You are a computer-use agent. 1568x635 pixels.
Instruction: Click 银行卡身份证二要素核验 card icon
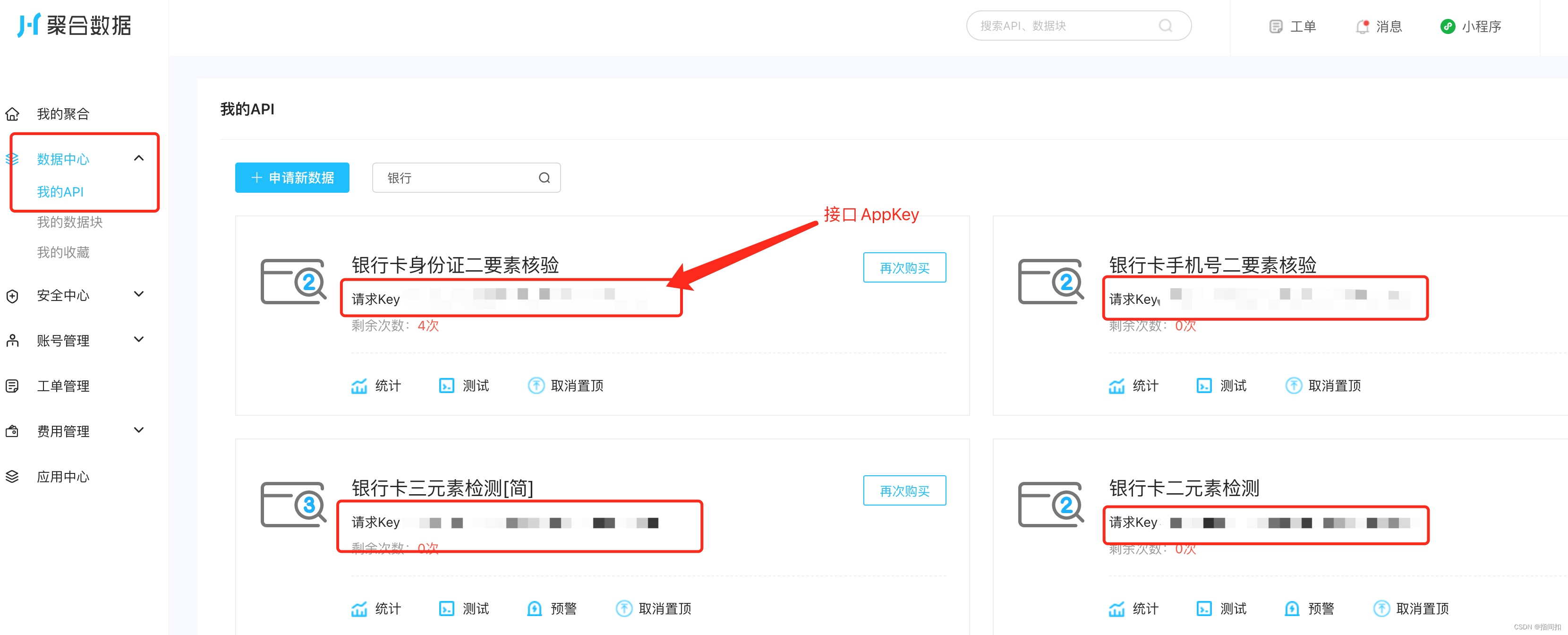[x=293, y=281]
